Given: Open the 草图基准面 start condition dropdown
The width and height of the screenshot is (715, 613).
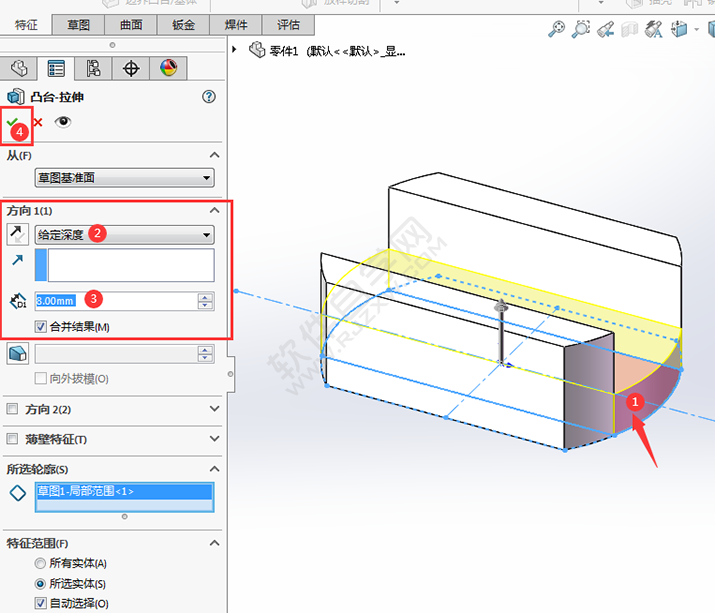Looking at the screenshot, I should (x=124, y=177).
